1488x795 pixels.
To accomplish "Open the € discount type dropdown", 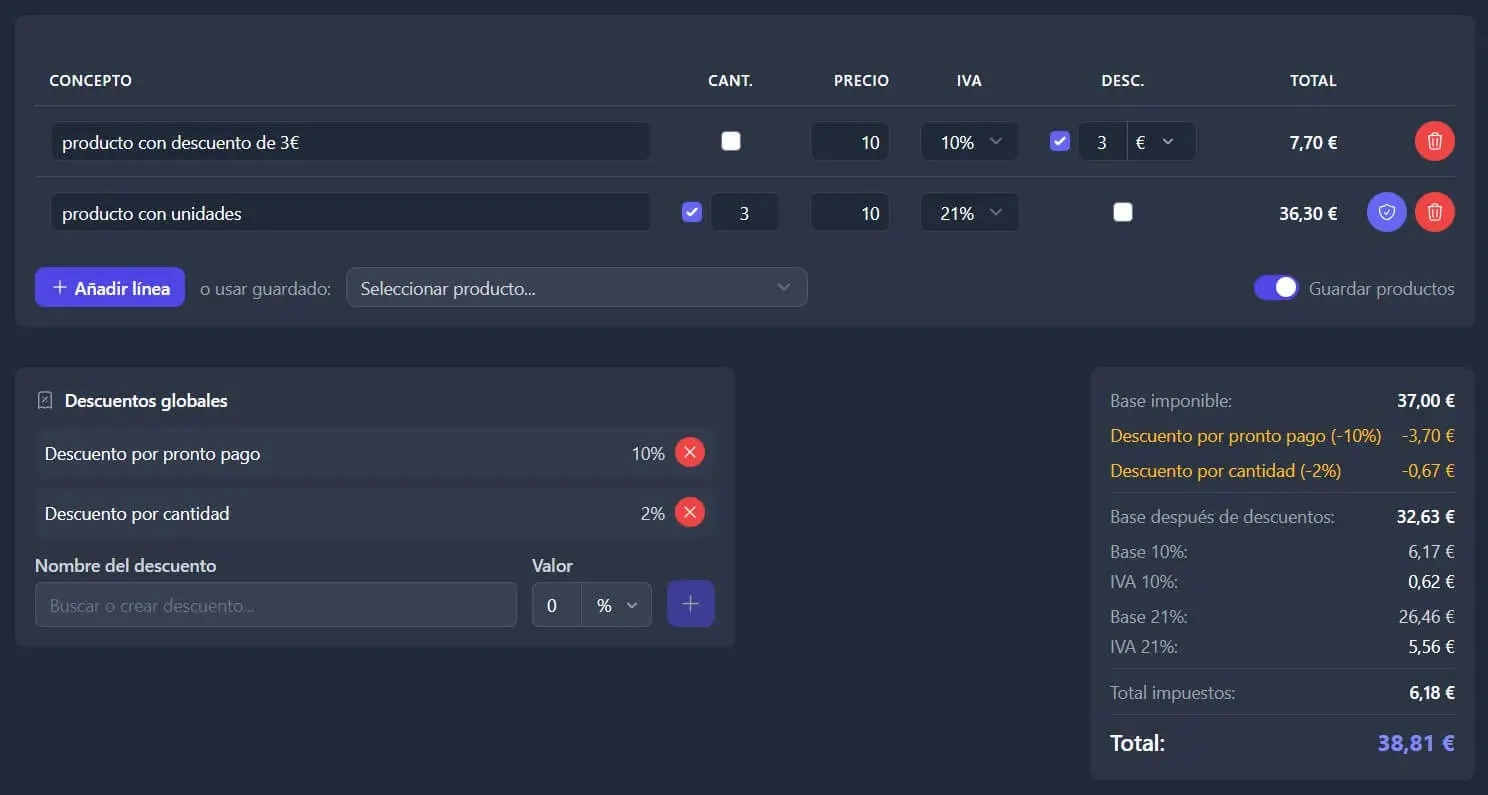I will point(1160,142).
